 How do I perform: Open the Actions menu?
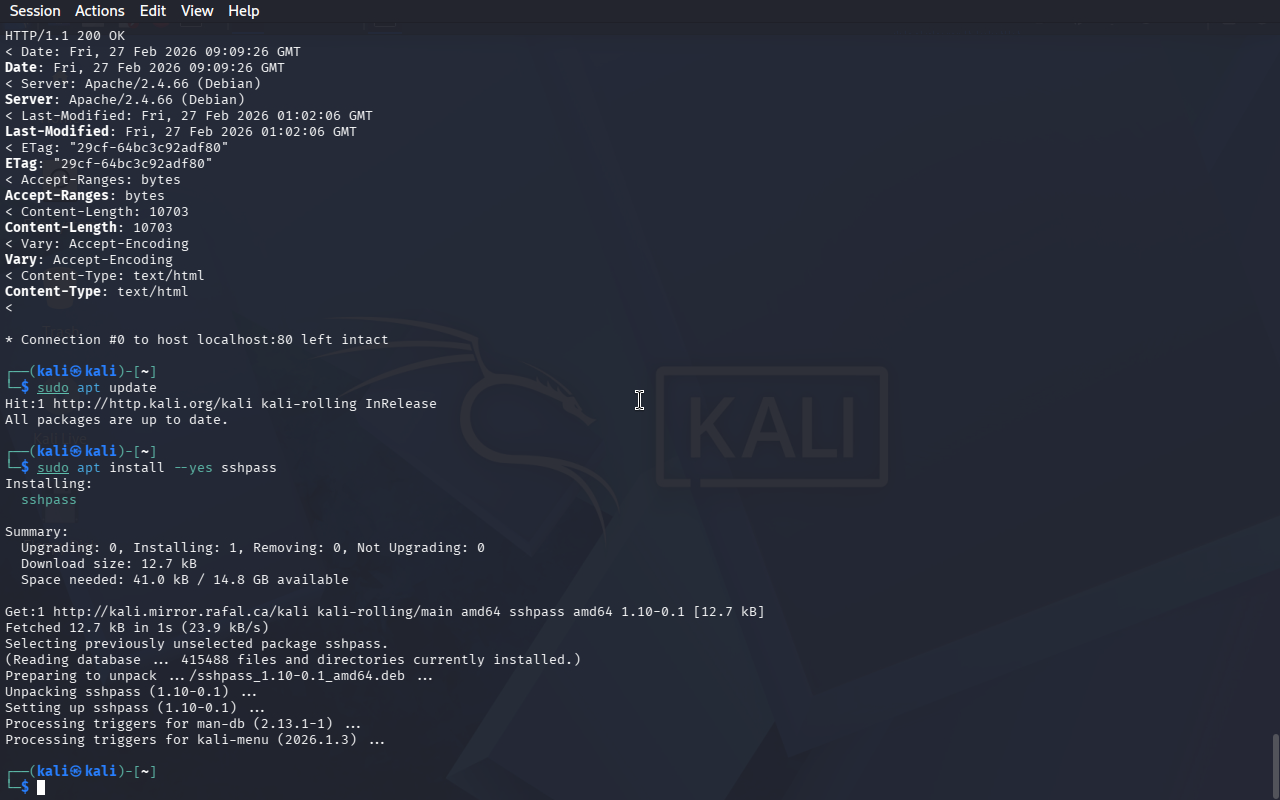coord(100,11)
